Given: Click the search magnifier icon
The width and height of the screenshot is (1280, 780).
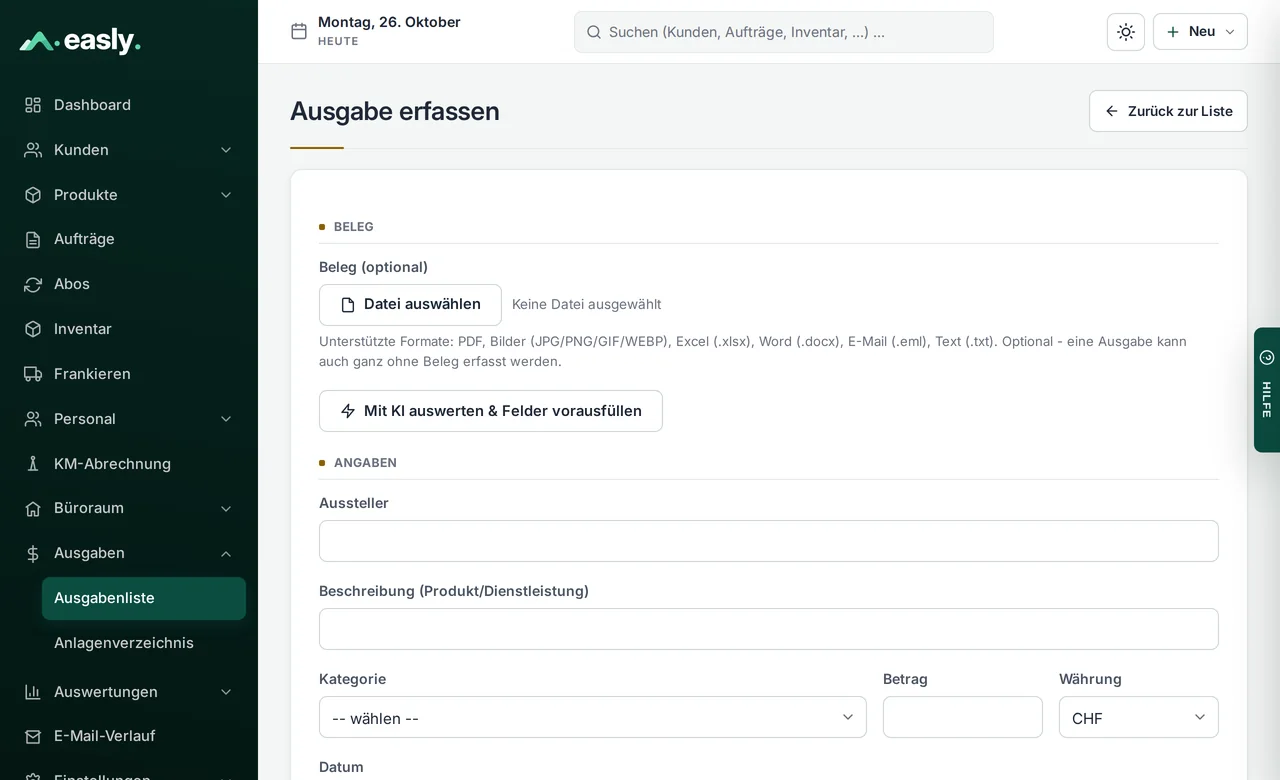Looking at the screenshot, I should (593, 32).
